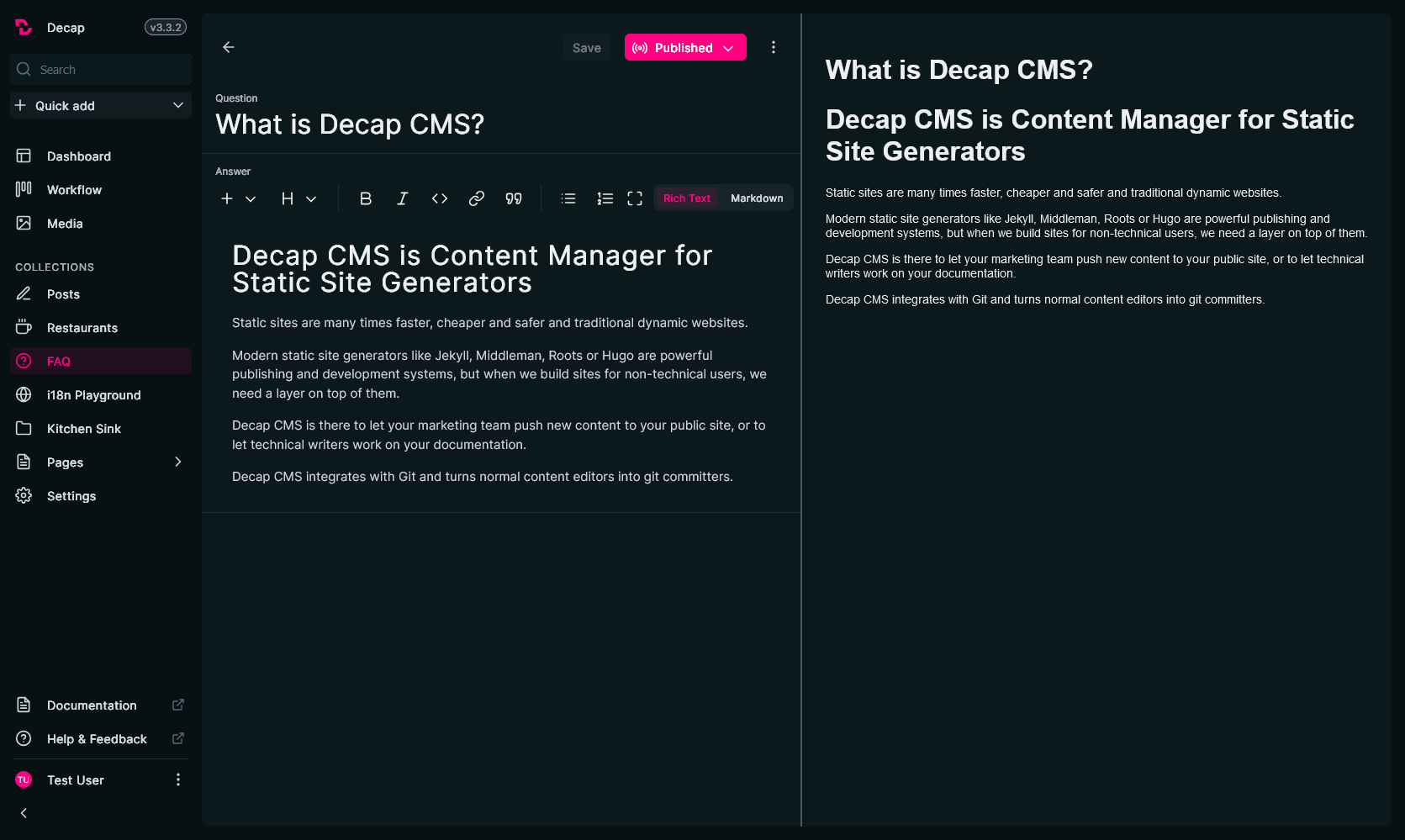Open the Workflow page
Viewport: 1405px width, 840px height.
tap(74, 190)
